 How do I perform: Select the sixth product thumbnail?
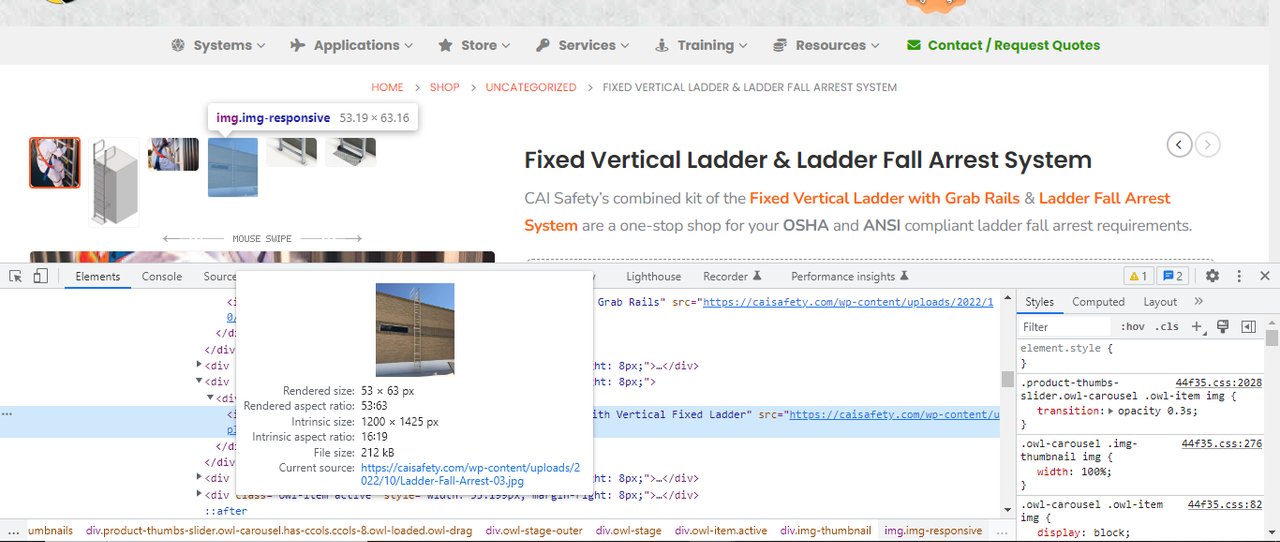[351, 152]
